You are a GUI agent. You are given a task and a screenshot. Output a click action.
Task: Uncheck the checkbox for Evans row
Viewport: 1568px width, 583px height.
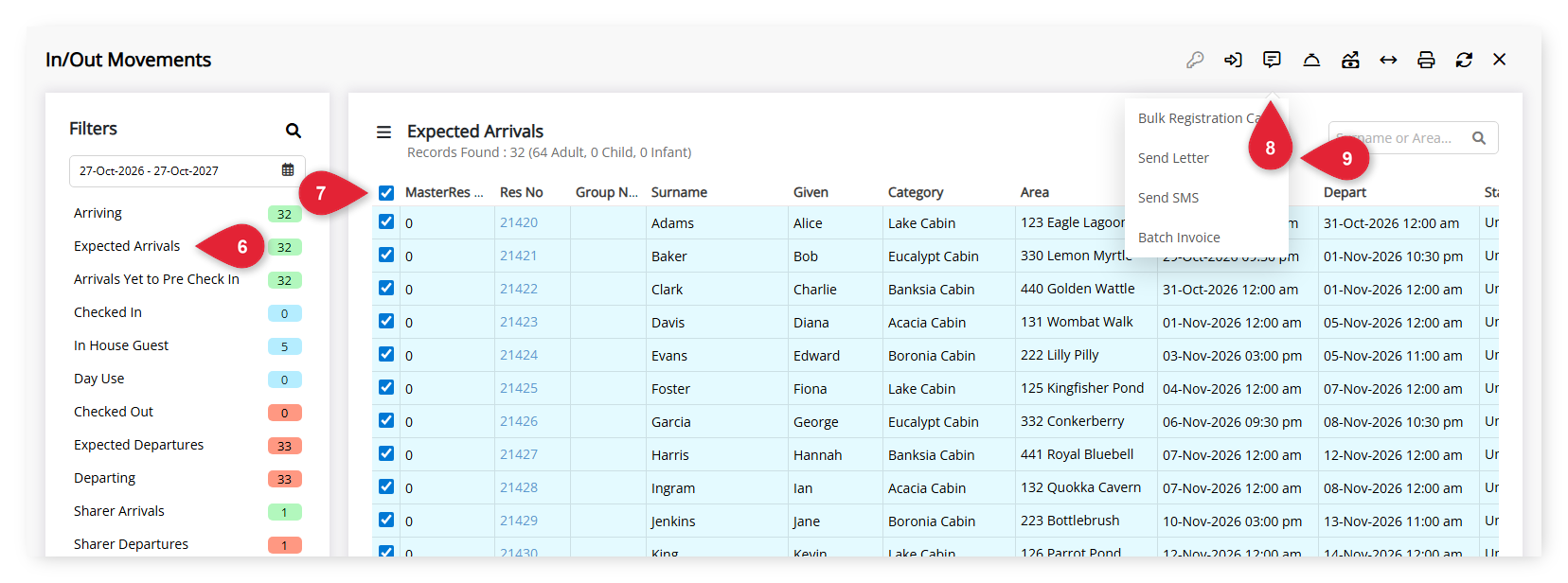(x=386, y=354)
